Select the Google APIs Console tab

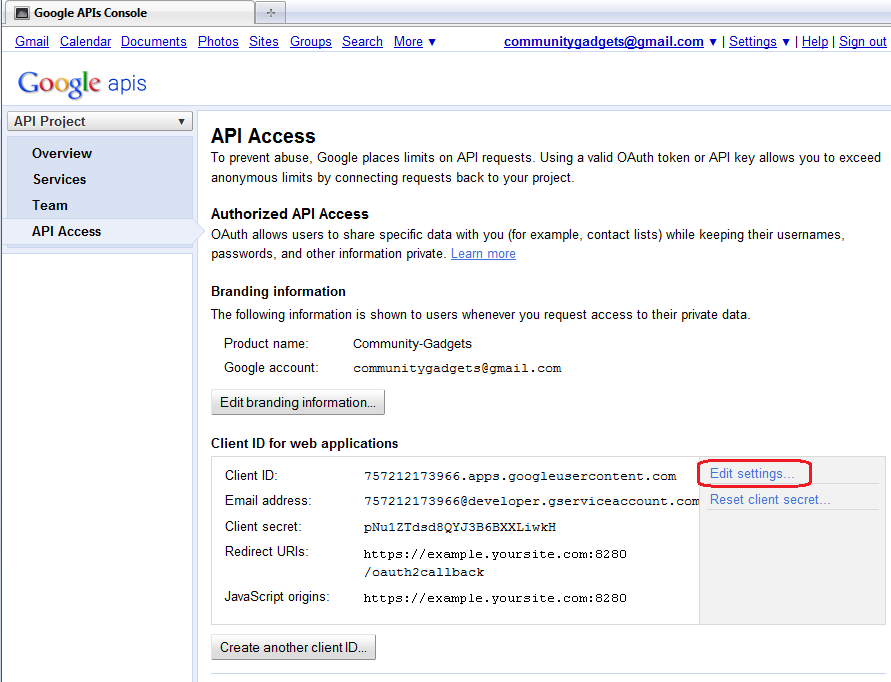(x=128, y=13)
